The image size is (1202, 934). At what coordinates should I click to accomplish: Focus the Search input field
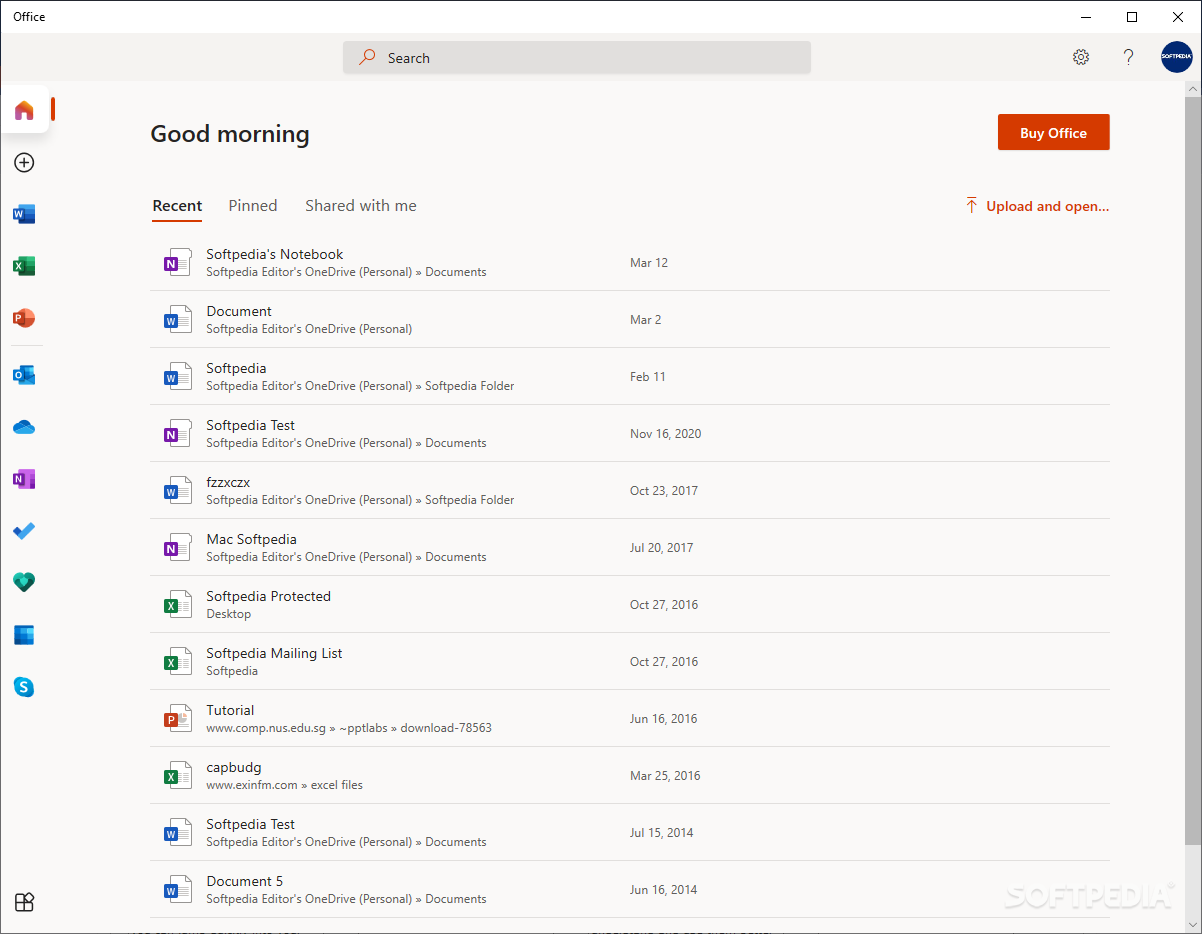(x=577, y=58)
